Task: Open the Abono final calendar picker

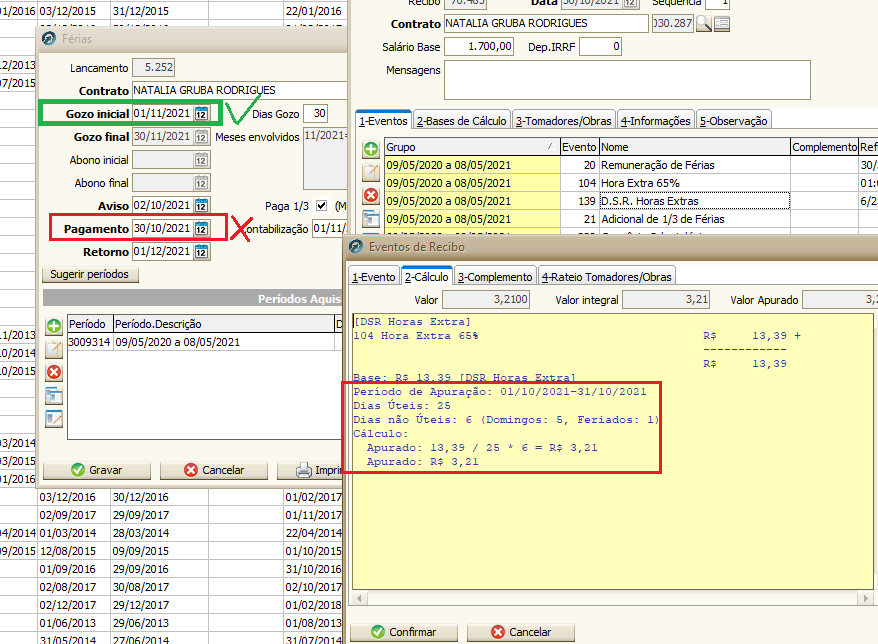Action: click(x=202, y=183)
